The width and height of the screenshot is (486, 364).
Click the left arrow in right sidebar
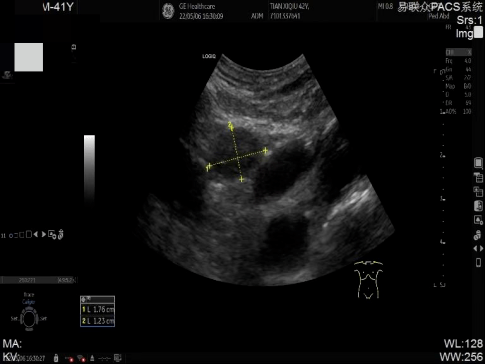tap(475, 249)
